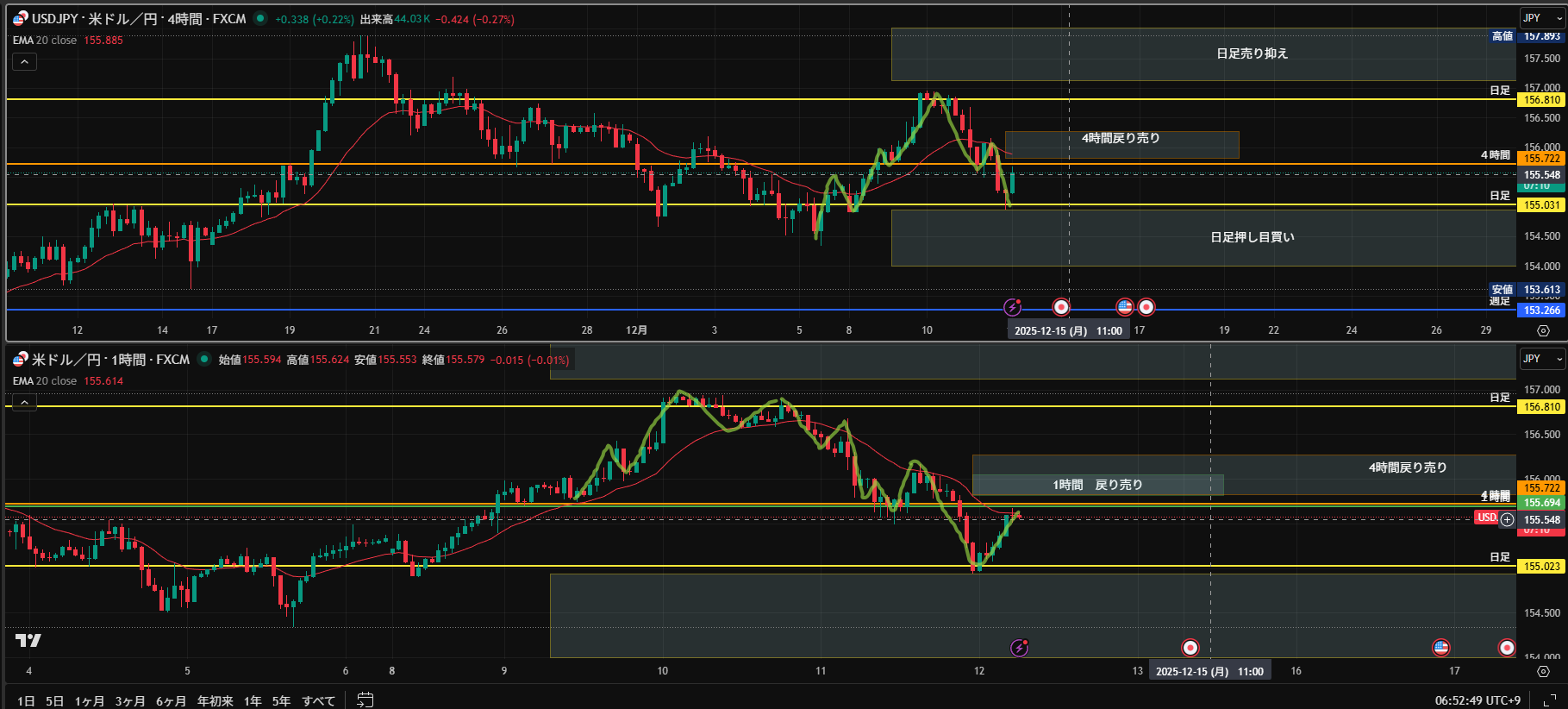This screenshot has height=709, width=1568.
Task: Switch the range to すべて
Action: point(318,700)
